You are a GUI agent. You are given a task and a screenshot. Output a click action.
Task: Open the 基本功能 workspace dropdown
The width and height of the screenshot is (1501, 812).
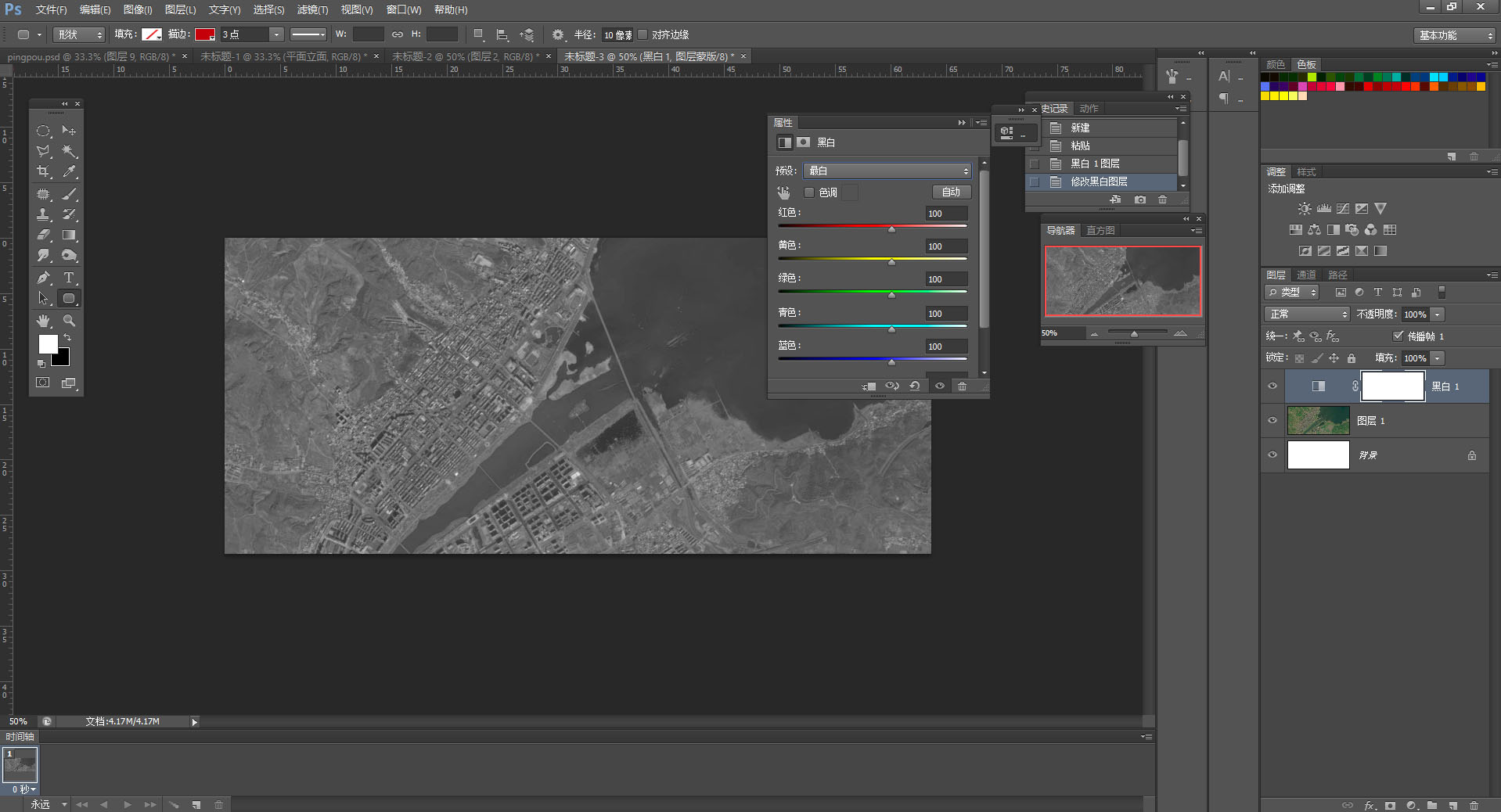1455,35
